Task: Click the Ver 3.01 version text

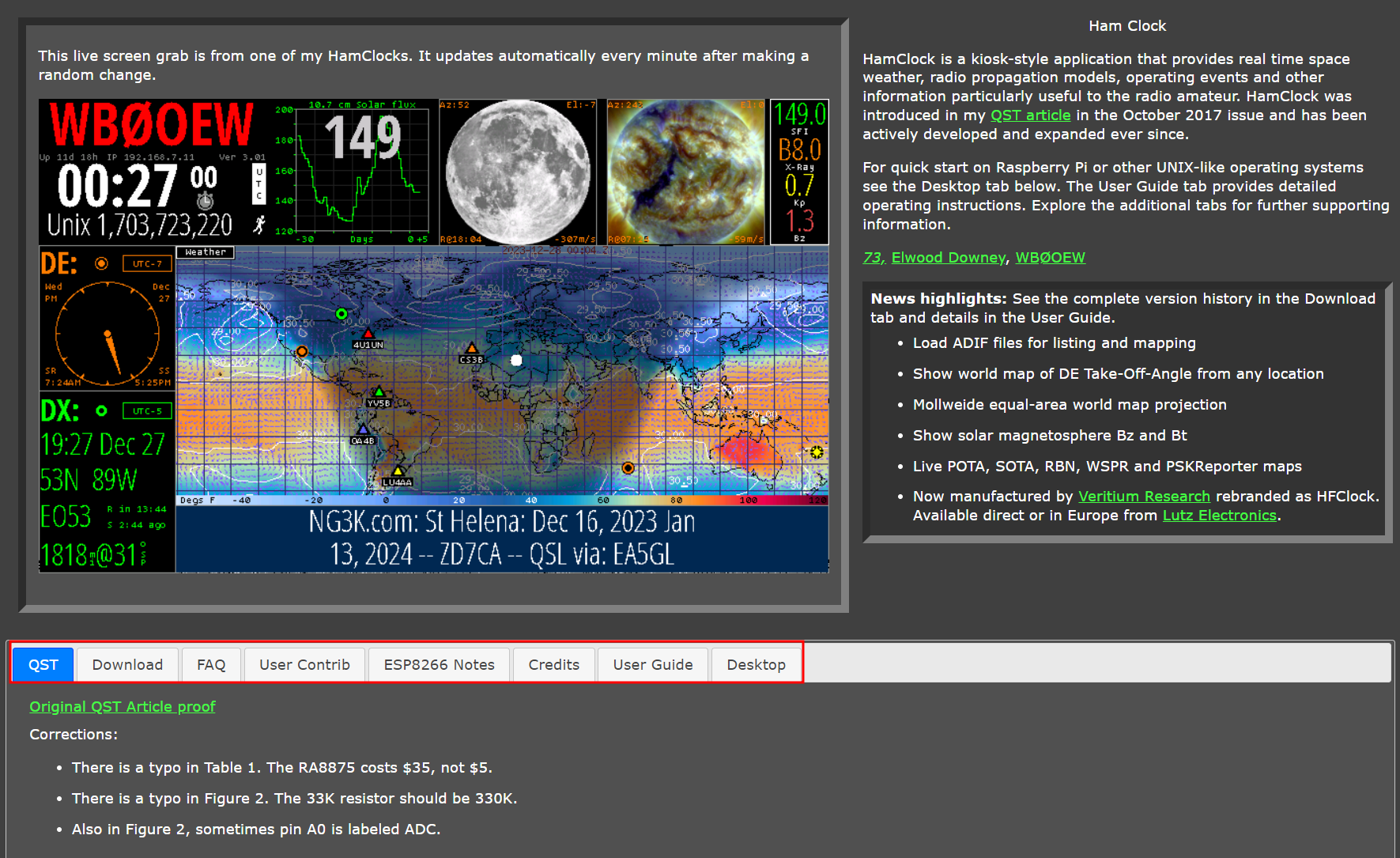Action: pyautogui.click(x=242, y=157)
